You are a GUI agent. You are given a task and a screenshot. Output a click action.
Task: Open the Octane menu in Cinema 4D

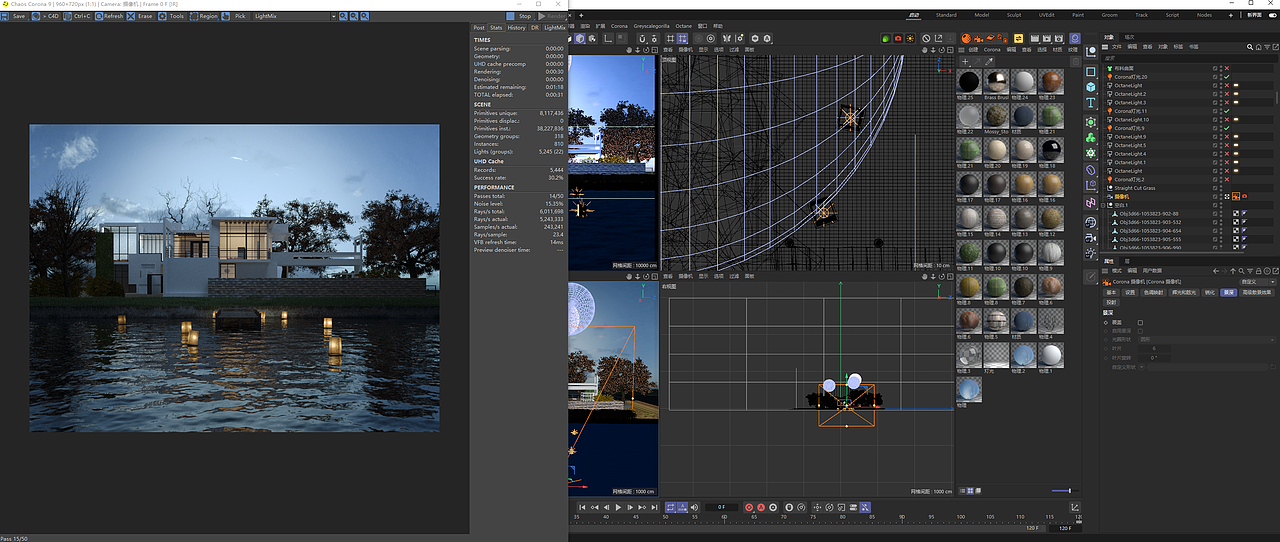(683, 26)
